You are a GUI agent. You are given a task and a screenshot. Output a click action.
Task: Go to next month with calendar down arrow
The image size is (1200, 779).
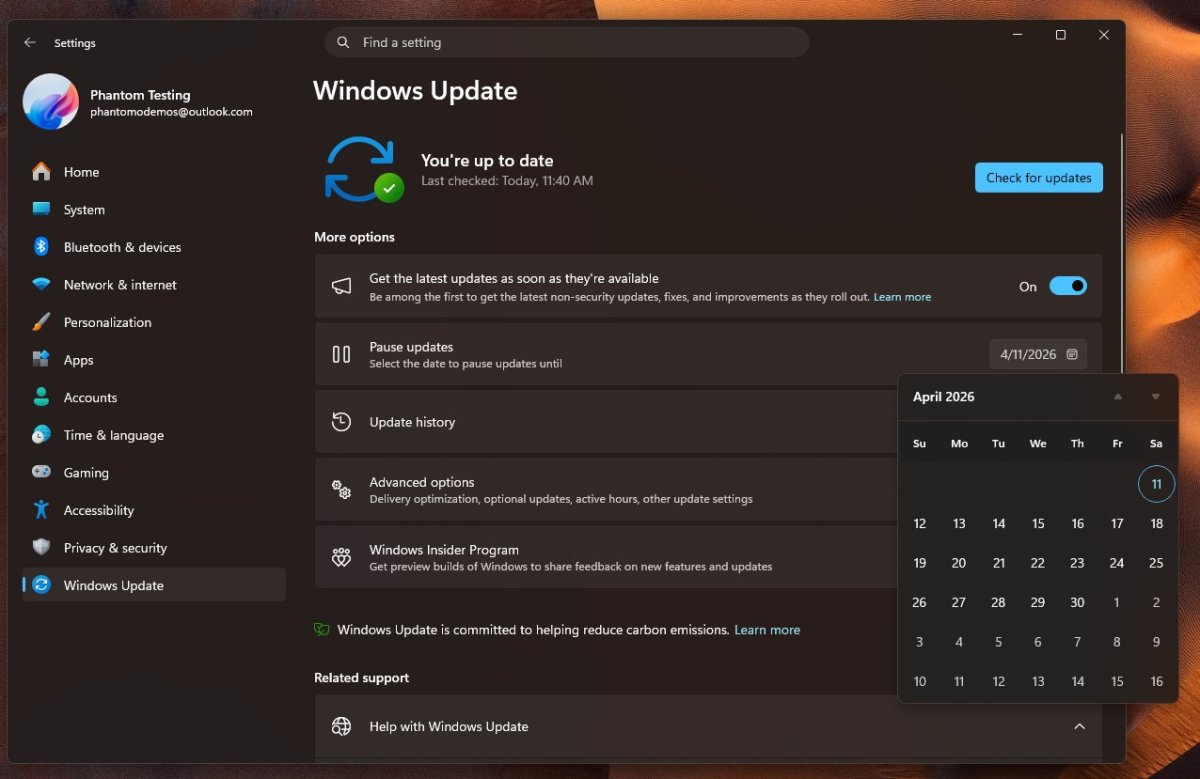pyautogui.click(x=1156, y=396)
